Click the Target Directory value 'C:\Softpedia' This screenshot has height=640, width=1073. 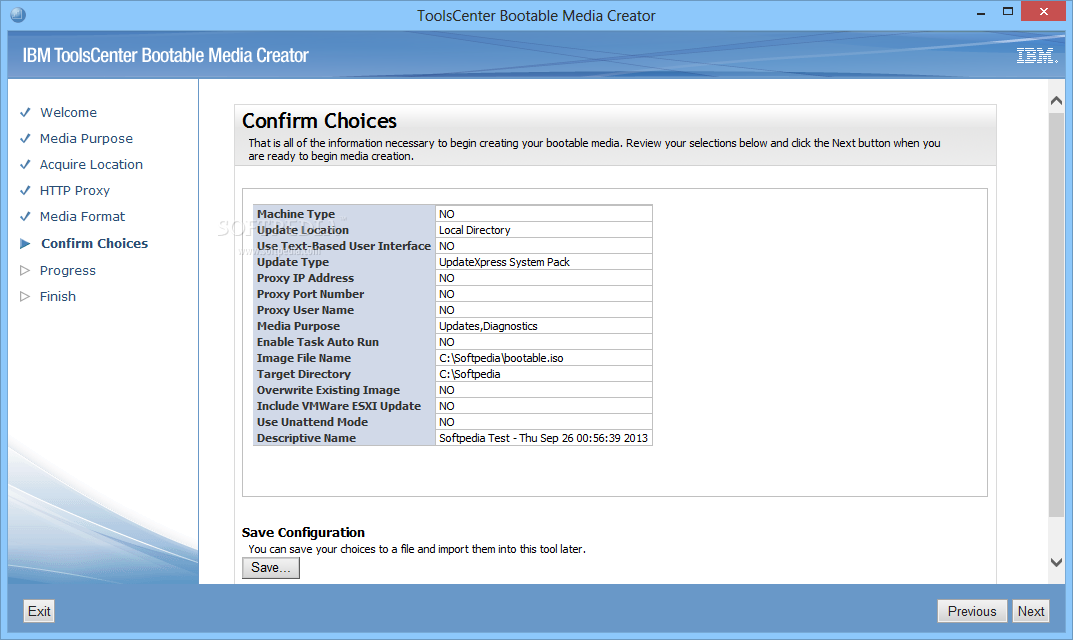point(469,374)
